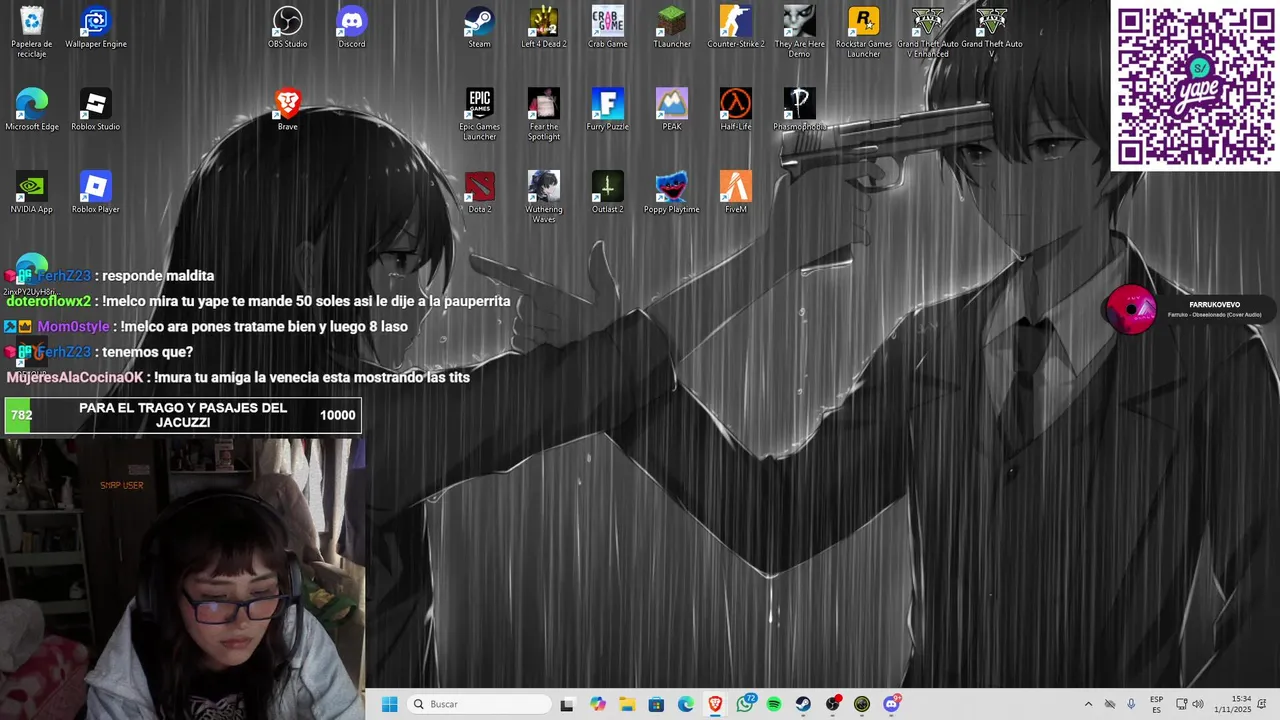This screenshot has height=720, width=1280.
Task: Click the donation goal progress bar
Action: click(x=183, y=415)
